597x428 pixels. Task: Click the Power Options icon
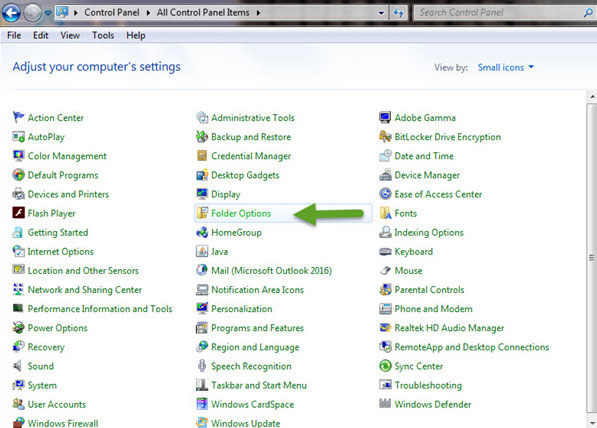pos(18,327)
